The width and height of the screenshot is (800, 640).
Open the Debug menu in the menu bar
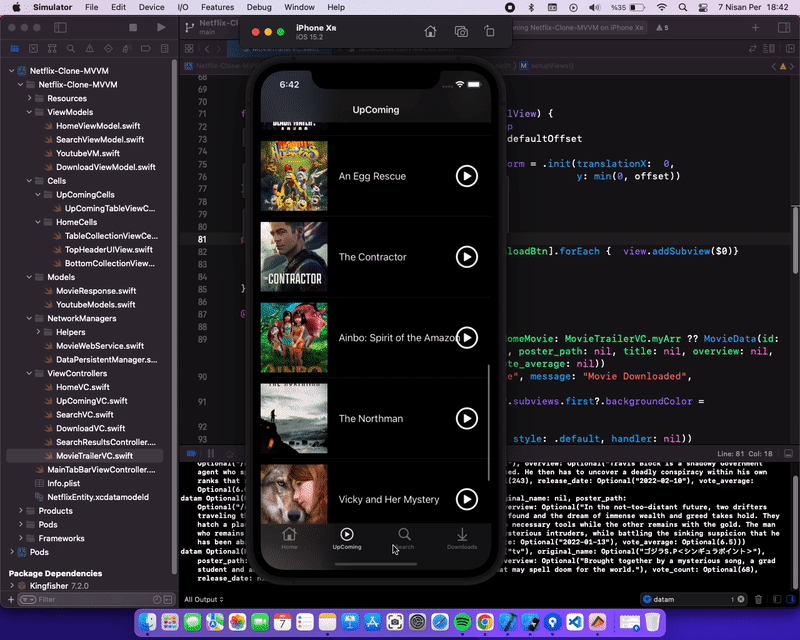pyautogui.click(x=259, y=7)
